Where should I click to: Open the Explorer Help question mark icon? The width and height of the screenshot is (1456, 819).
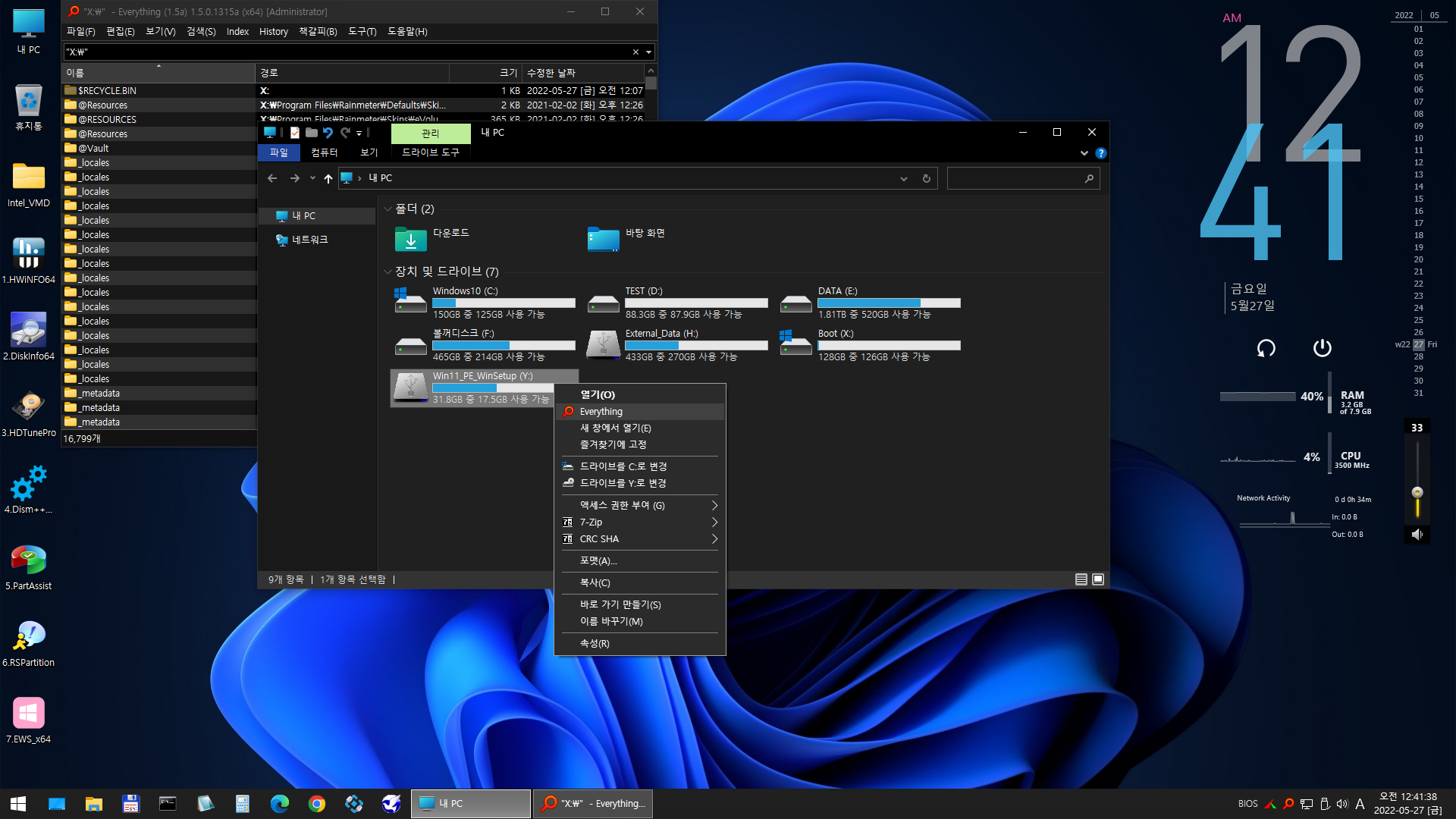(1101, 153)
